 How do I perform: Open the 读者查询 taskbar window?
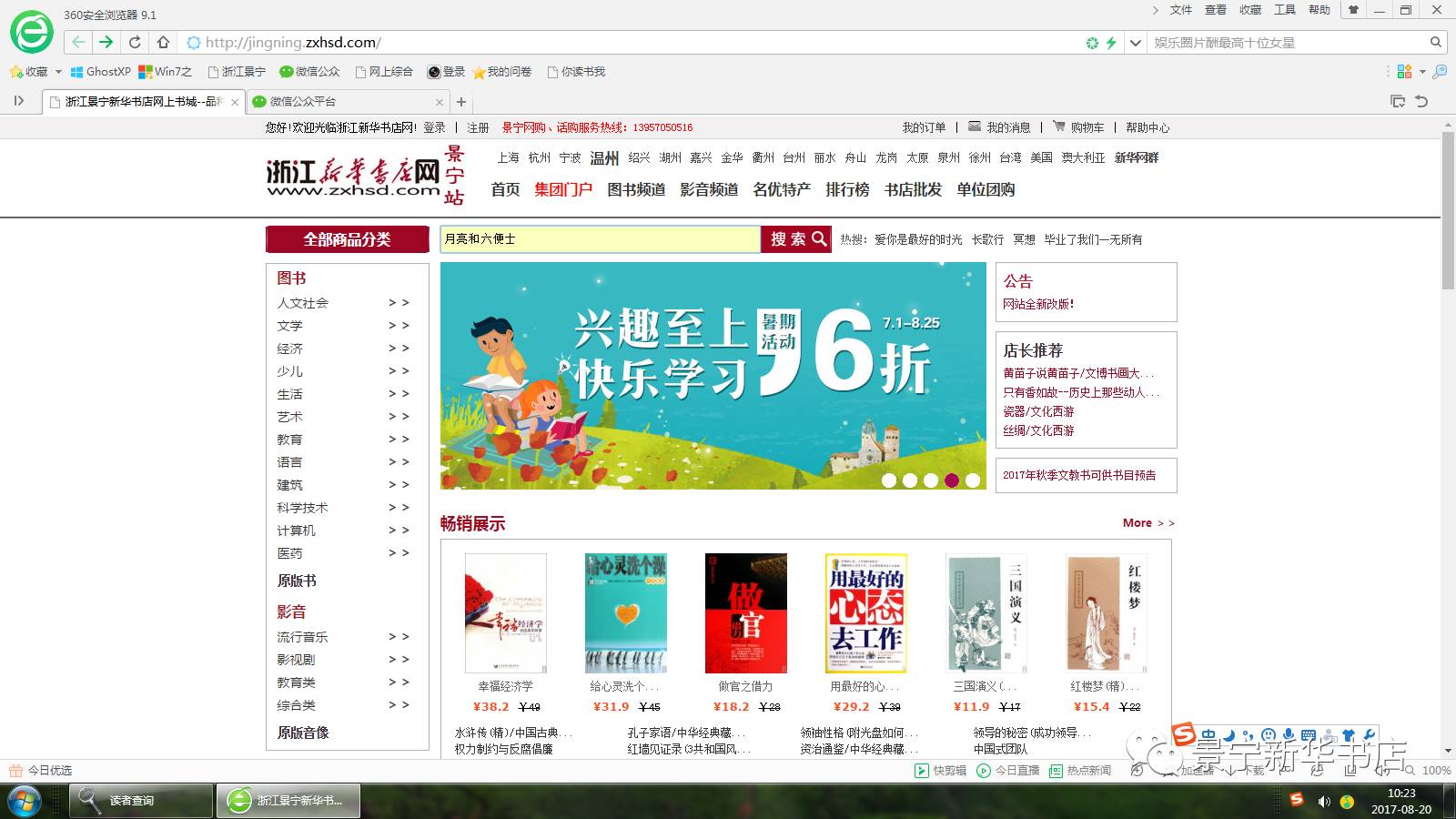pos(141,801)
